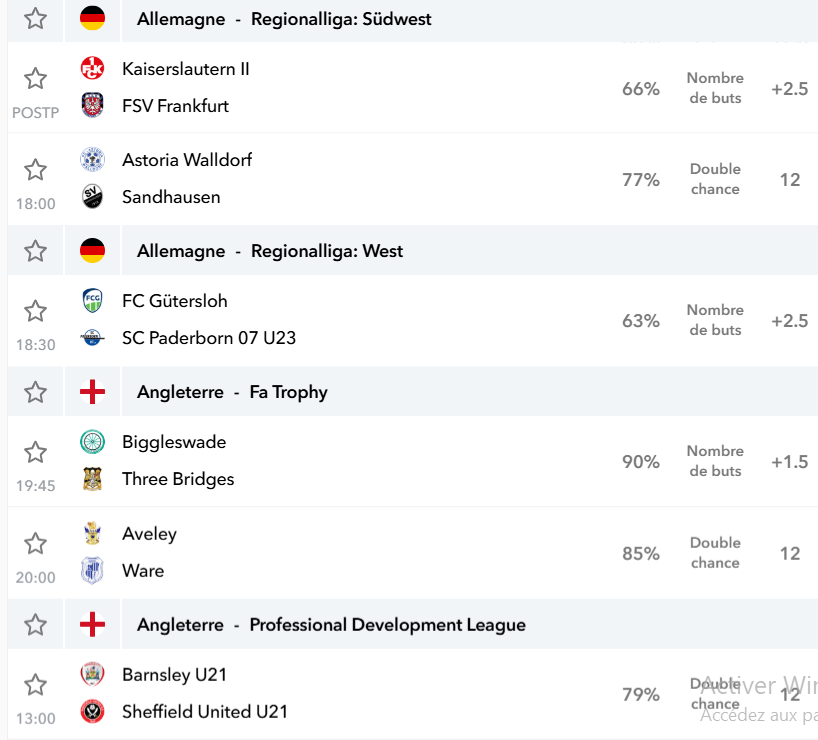The height and width of the screenshot is (740, 818).
Task: Click the Barnsley U21 club logo
Action: [92, 674]
